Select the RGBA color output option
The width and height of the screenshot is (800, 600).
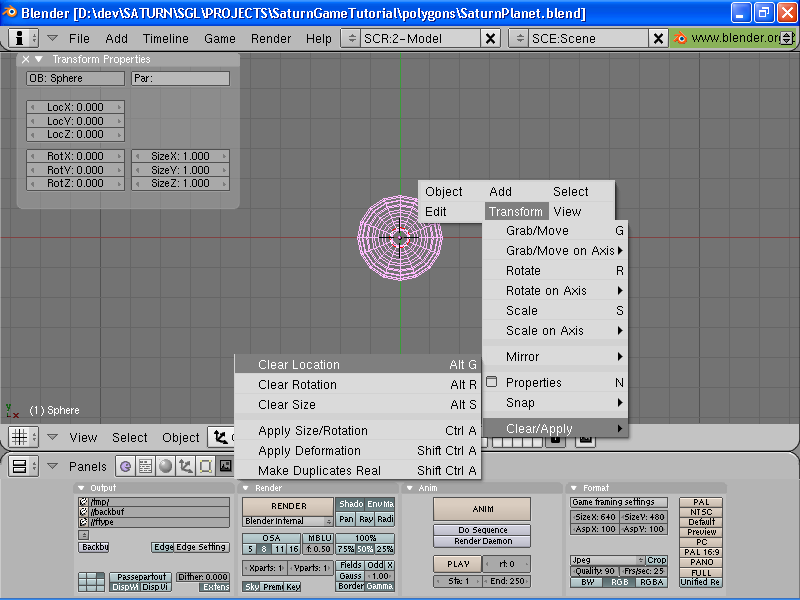point(652,582)
